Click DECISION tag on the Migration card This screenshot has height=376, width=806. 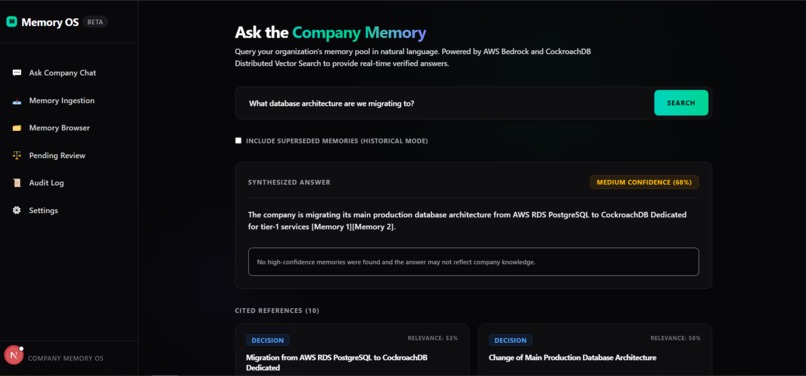pos(268,340)
